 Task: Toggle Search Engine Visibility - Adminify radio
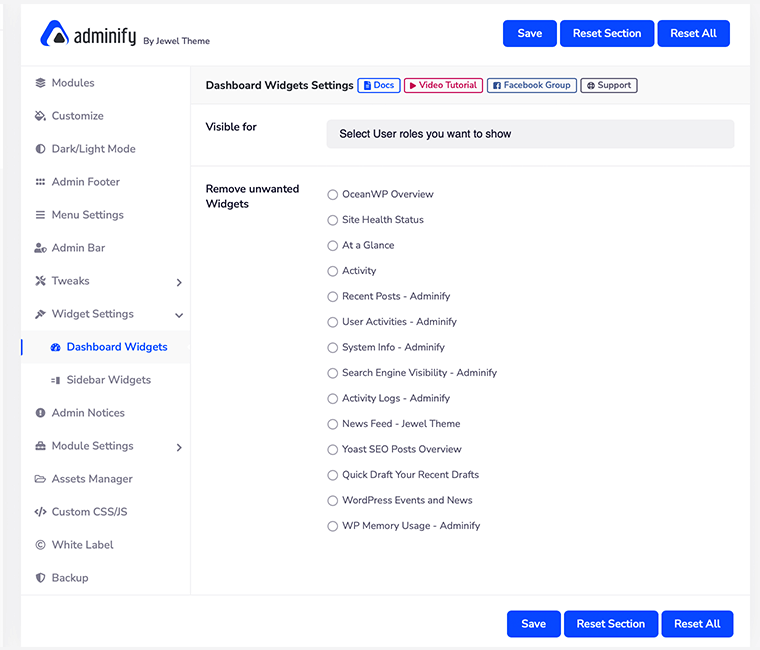332,373
